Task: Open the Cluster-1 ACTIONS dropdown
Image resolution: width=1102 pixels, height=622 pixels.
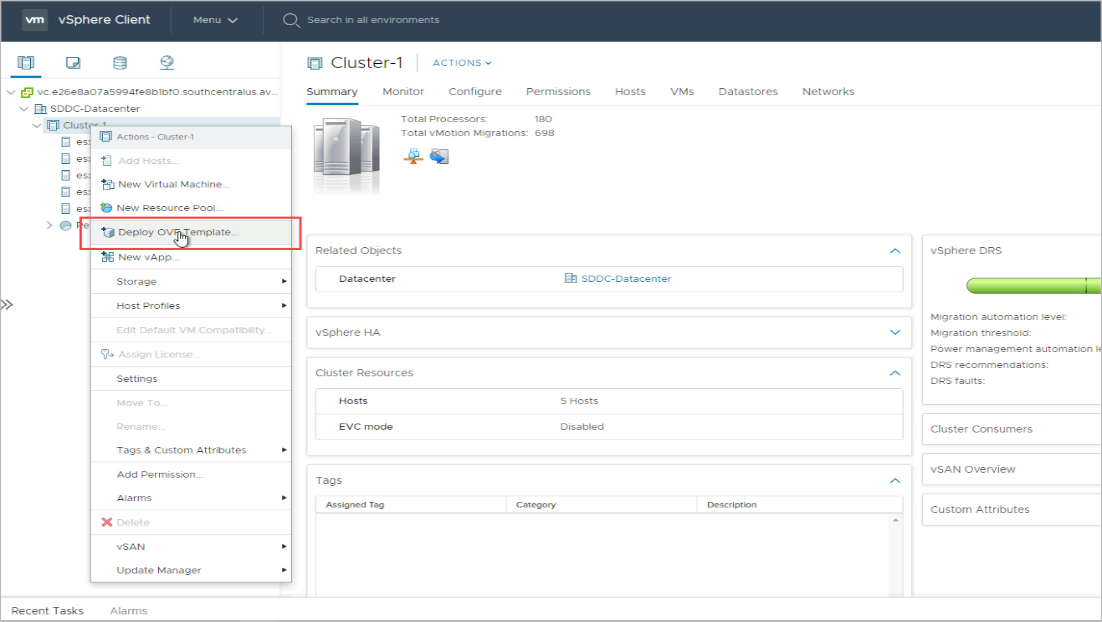Action: (x=462, y=63)
